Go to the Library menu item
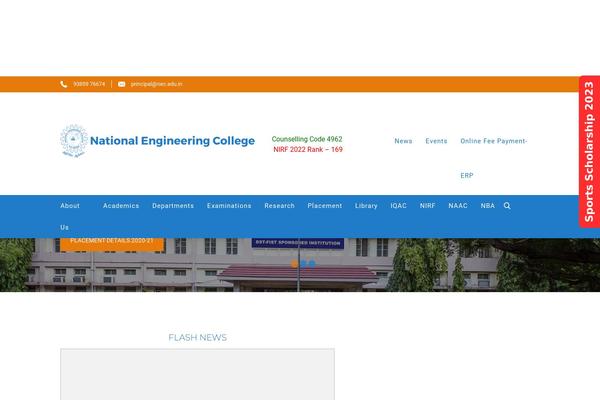The image size is (600, 400). tap(366, 206)
